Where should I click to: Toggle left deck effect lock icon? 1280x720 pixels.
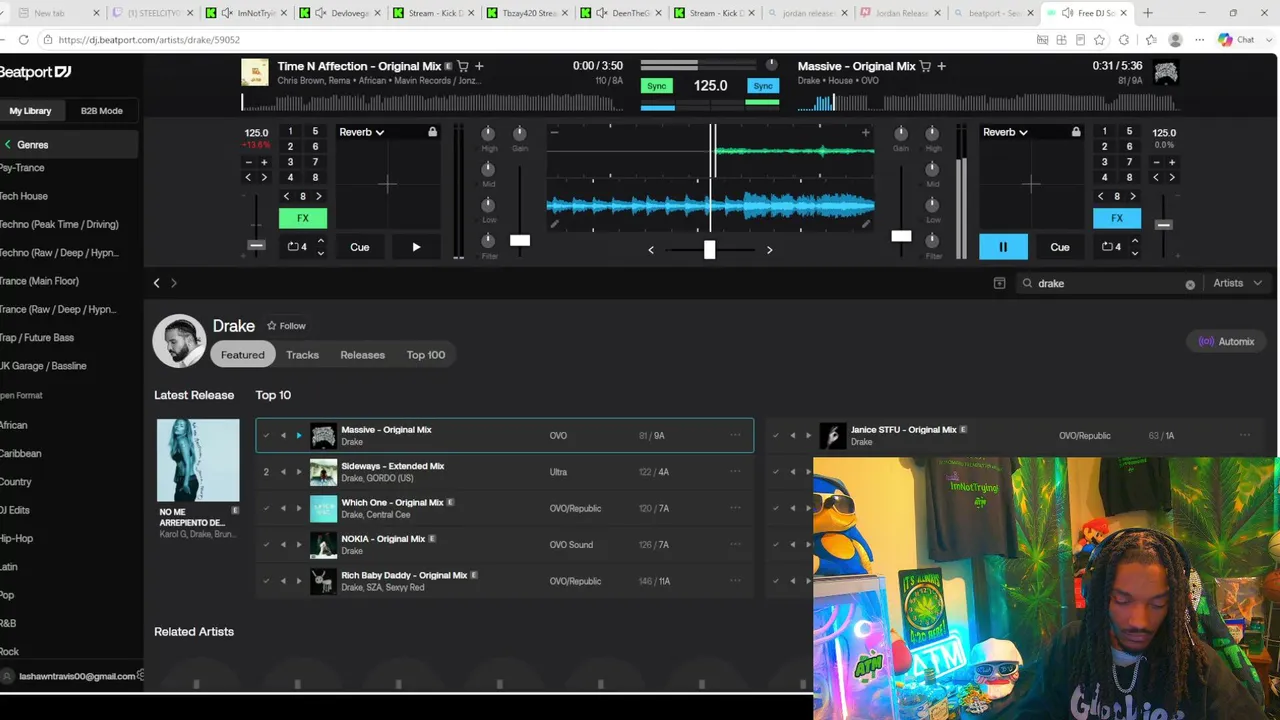coord(432,132)
